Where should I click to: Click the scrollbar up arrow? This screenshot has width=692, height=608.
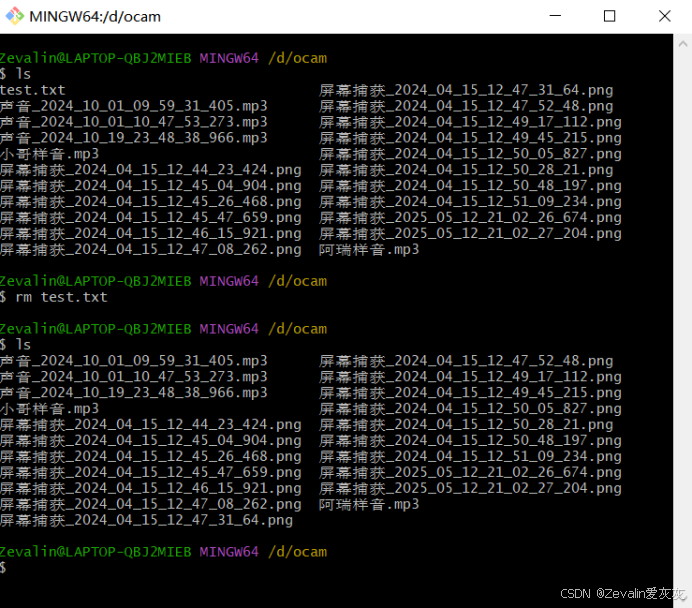click(x=683, y=44)
